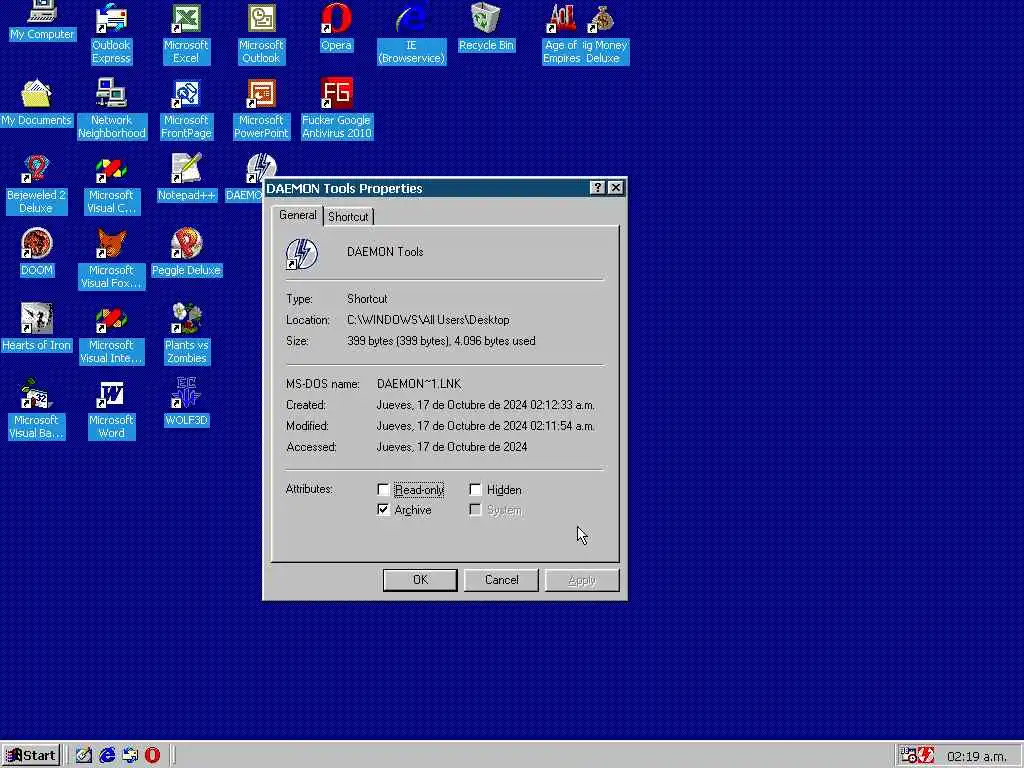Select the IE (Browservice) desktop icon
Viewport: 1024px width, 768px height.
point(411,33)
